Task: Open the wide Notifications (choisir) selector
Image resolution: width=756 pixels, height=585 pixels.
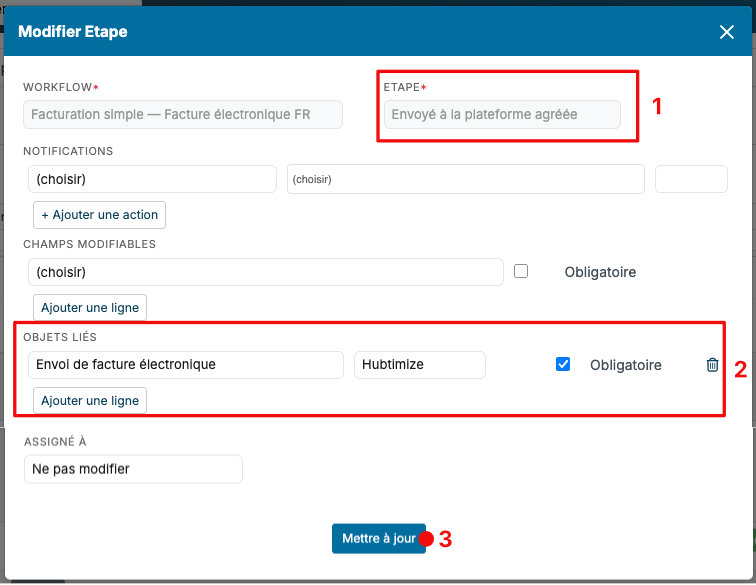Action: click(x=466, y=179)
